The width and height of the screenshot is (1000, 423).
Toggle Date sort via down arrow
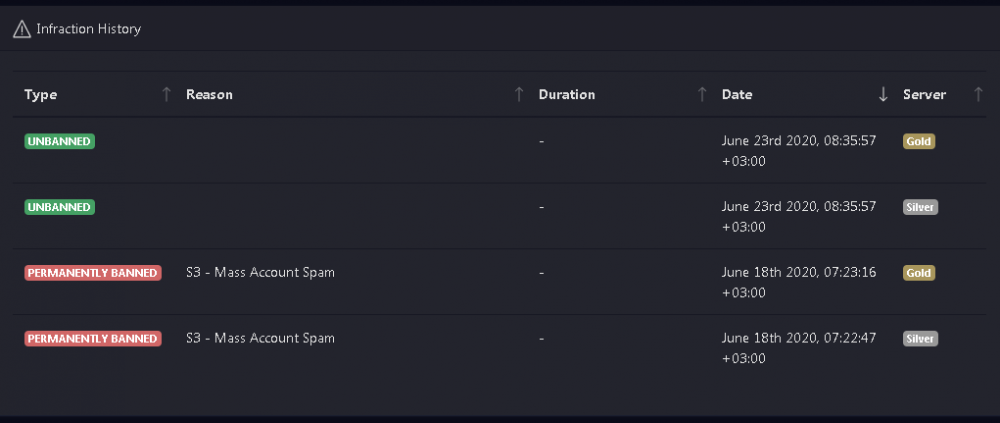883,94
